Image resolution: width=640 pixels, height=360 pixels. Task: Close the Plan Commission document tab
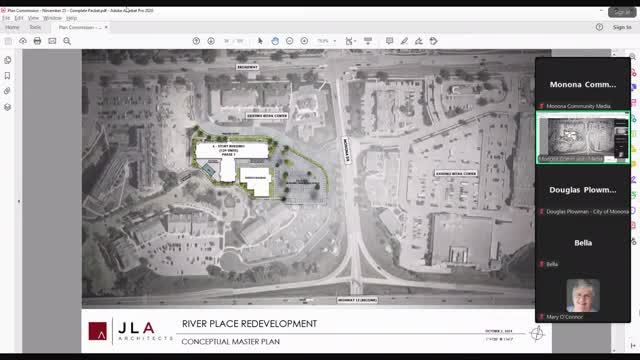point(106,27)
